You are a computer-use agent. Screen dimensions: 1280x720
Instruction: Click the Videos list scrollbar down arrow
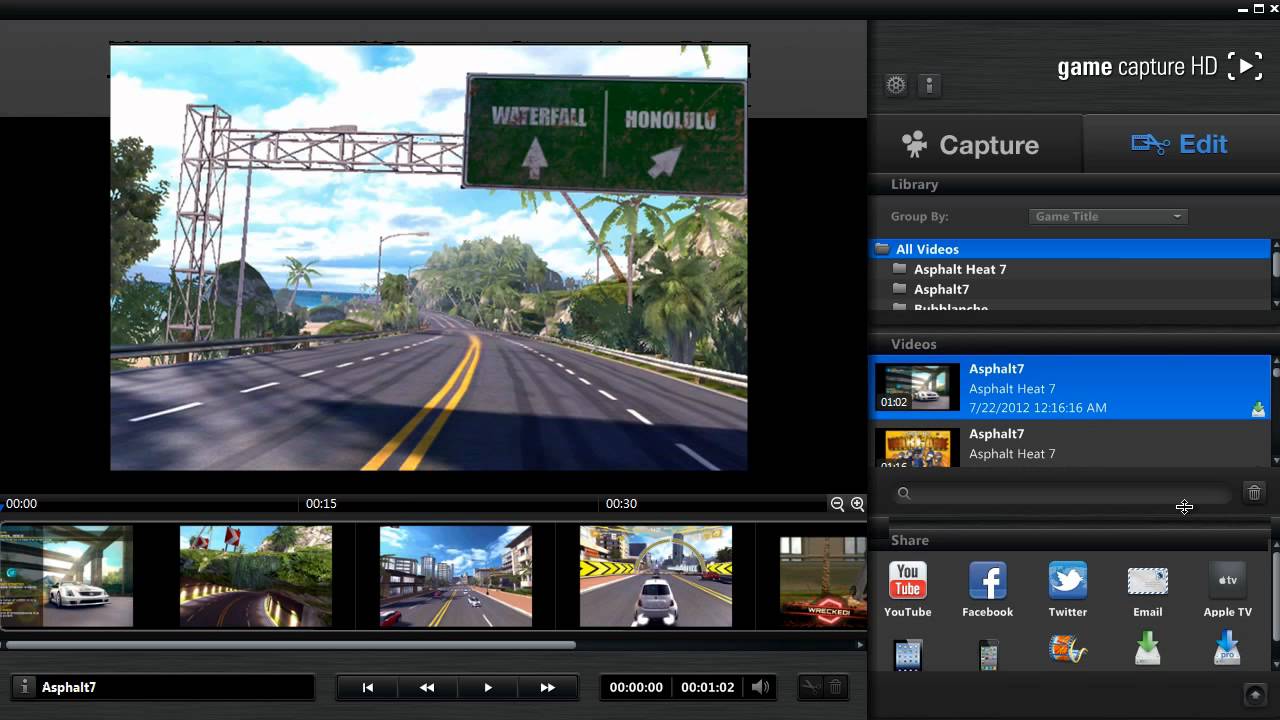click(x=1275, y=460)
